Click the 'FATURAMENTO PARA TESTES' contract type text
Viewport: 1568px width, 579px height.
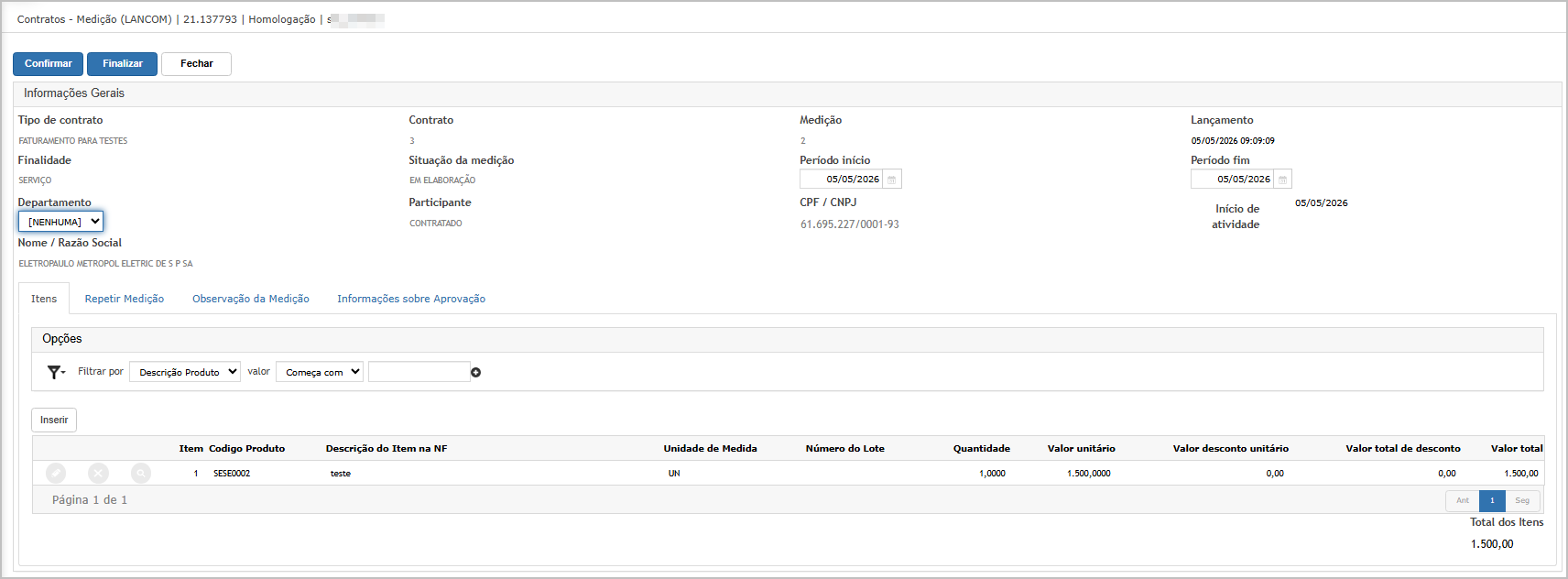[73, 141]
